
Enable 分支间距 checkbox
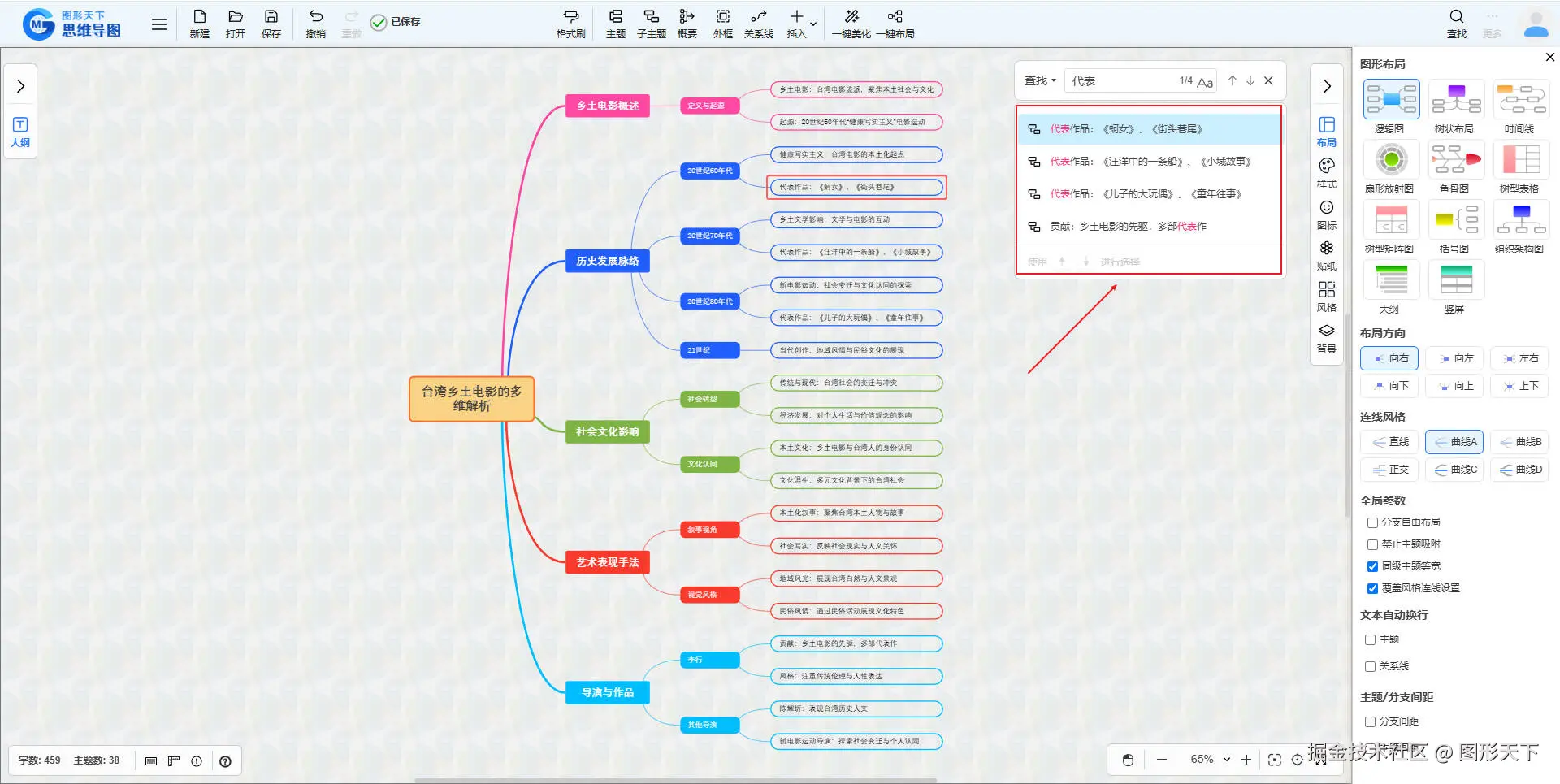(x=1370, y=721)
